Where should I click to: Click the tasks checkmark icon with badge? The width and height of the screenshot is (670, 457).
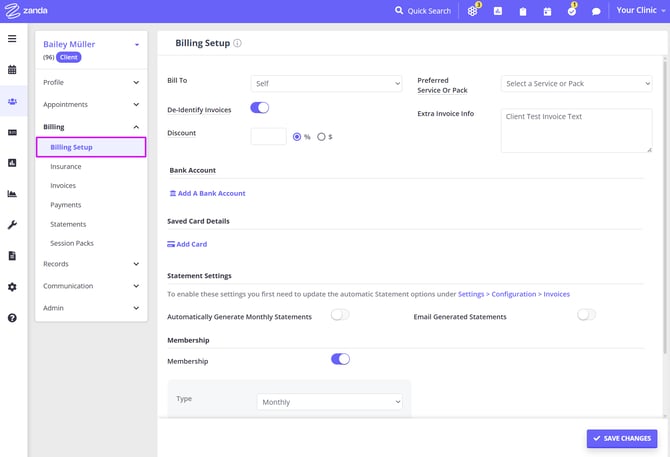[571, 12]
